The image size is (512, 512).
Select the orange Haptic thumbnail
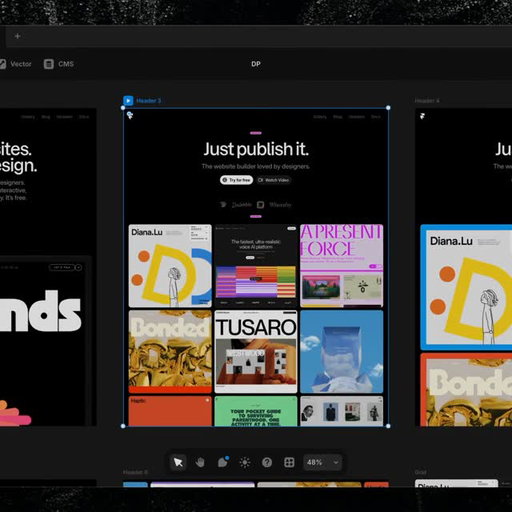170,411
